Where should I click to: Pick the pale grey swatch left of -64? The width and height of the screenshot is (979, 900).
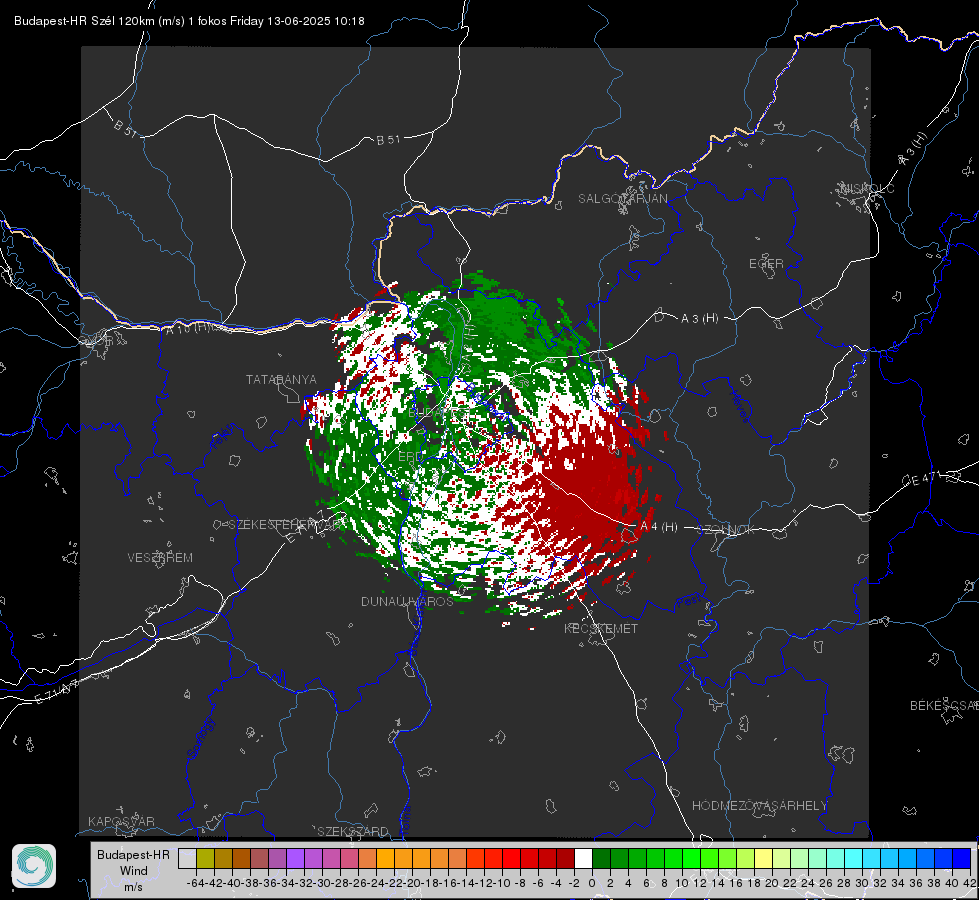point(187,858)
